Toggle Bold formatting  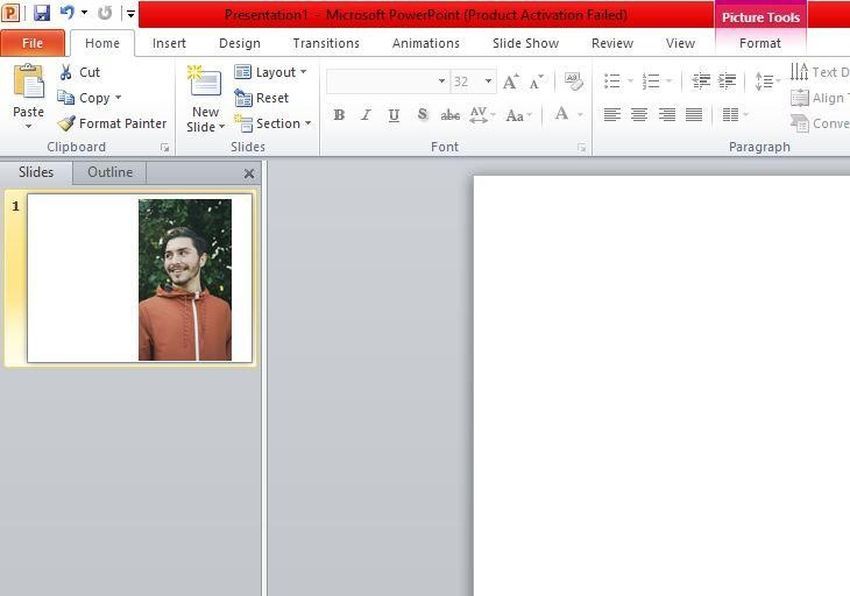pos(339,115)
